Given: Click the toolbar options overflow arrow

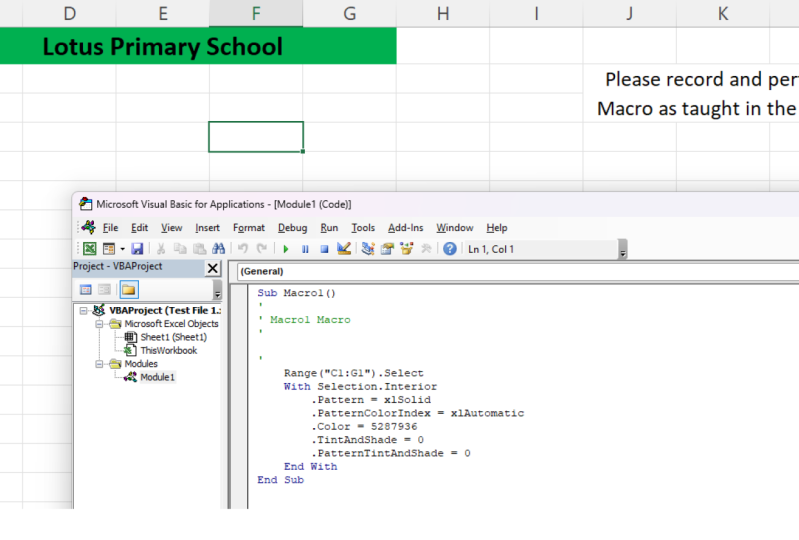Looking at the screenshot, I should [x=622, y=250].
